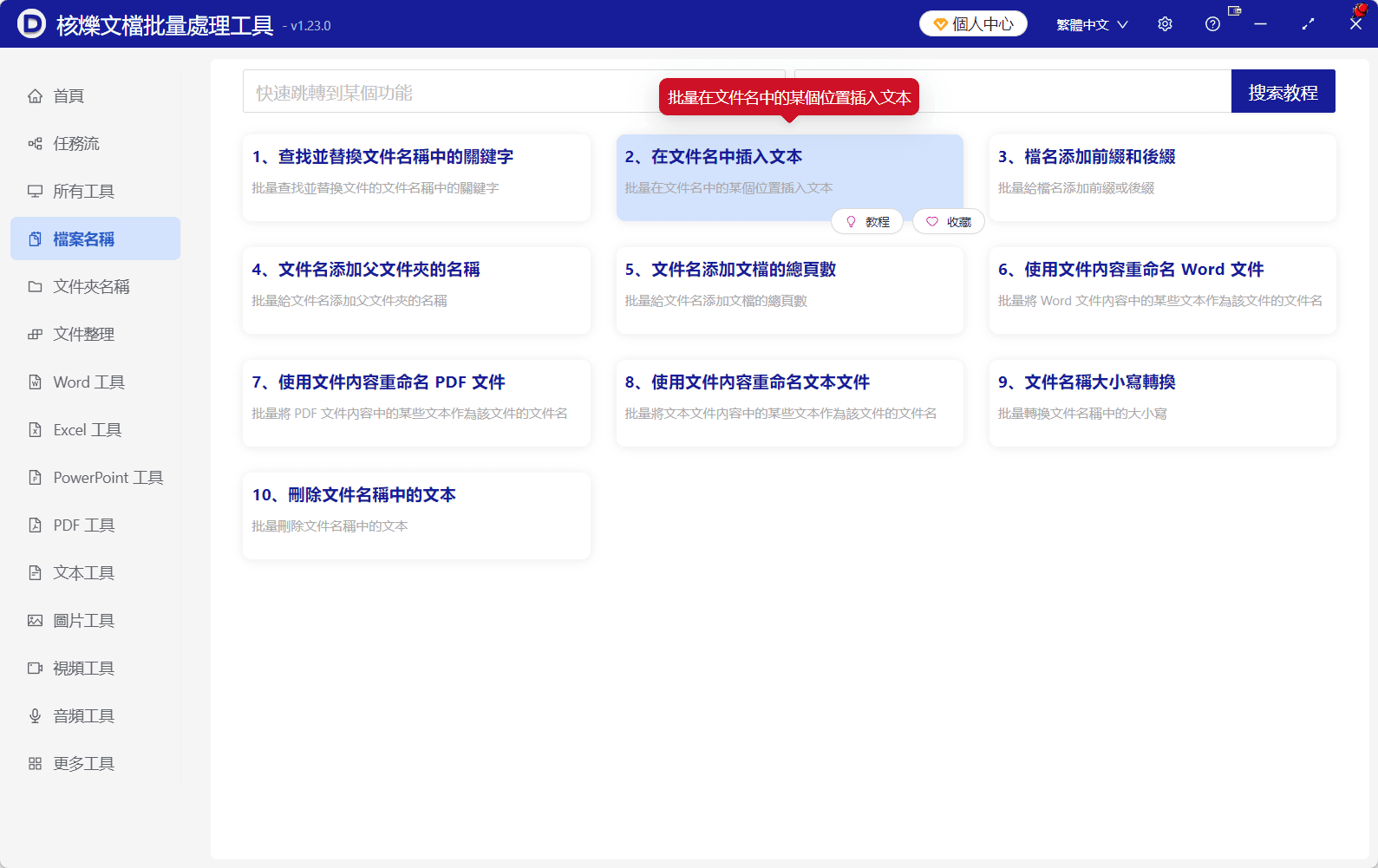1378x868 pixels.
Task: Click the lightbulb icon on 教程 button
Action: (851, 222)
